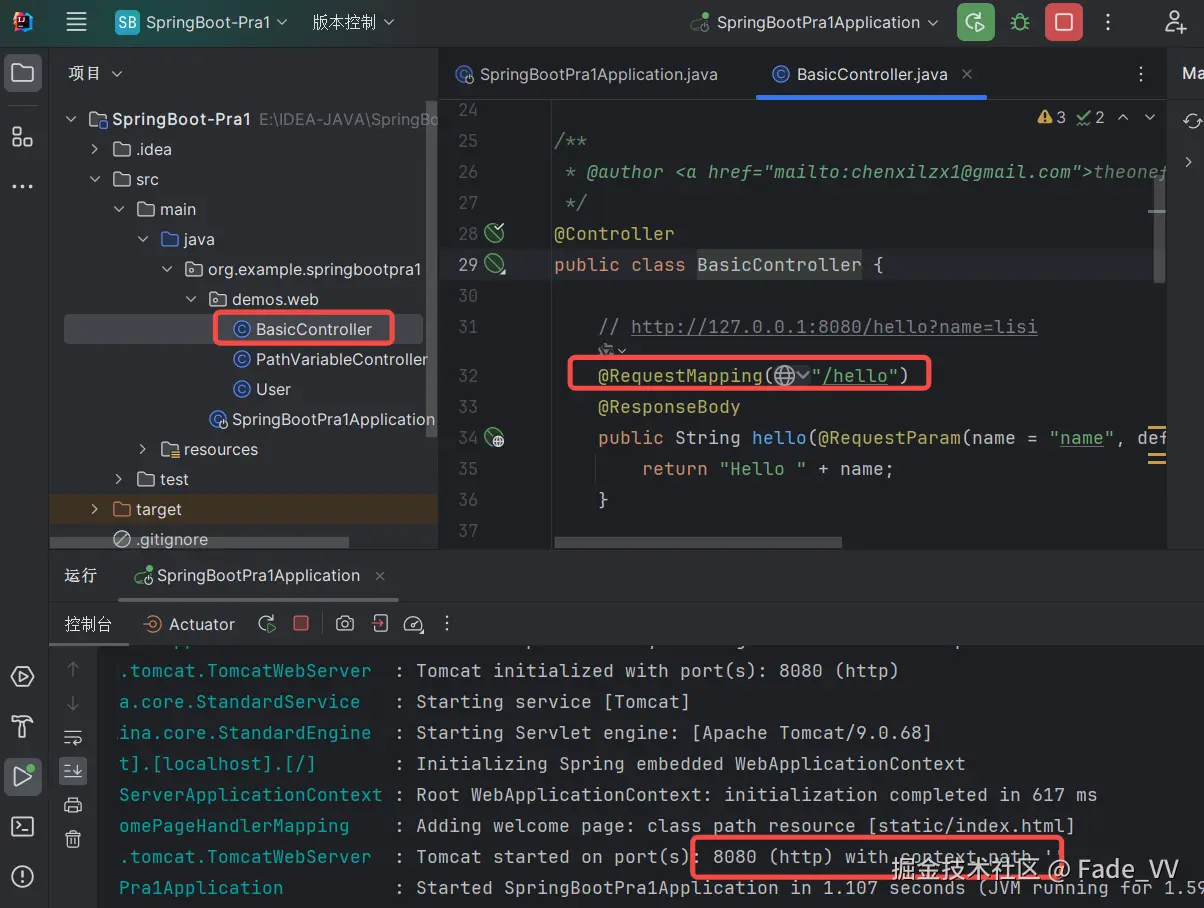Open 127.0.0.1:8080/hello link in comment

coord(834,327)
